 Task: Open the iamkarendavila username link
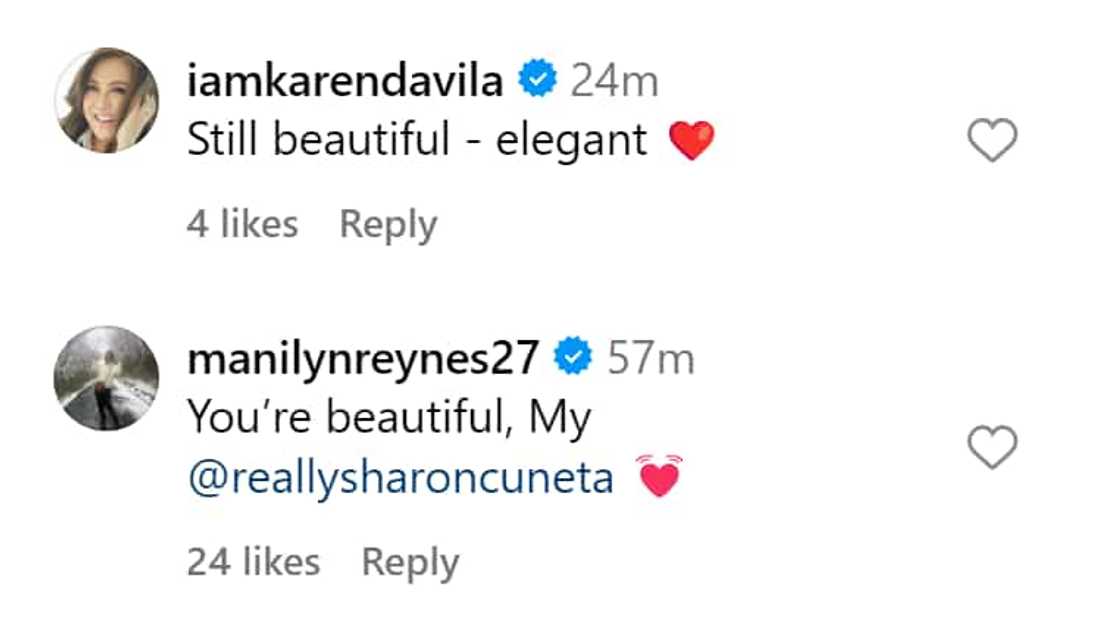click(345, 81)
